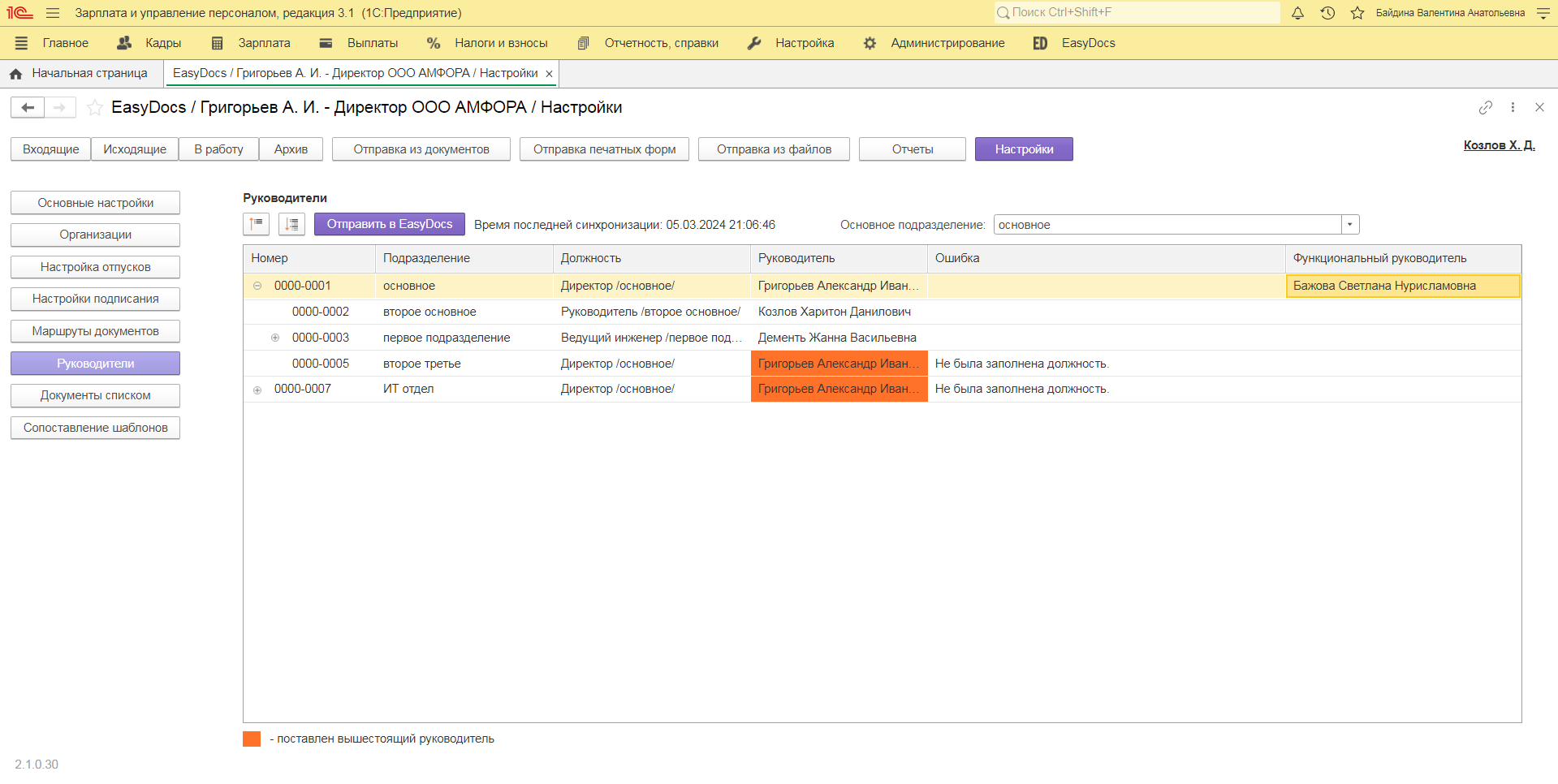Open Отправка из файлов
This screenshot has width=1558, height=784.
[774, 149]
